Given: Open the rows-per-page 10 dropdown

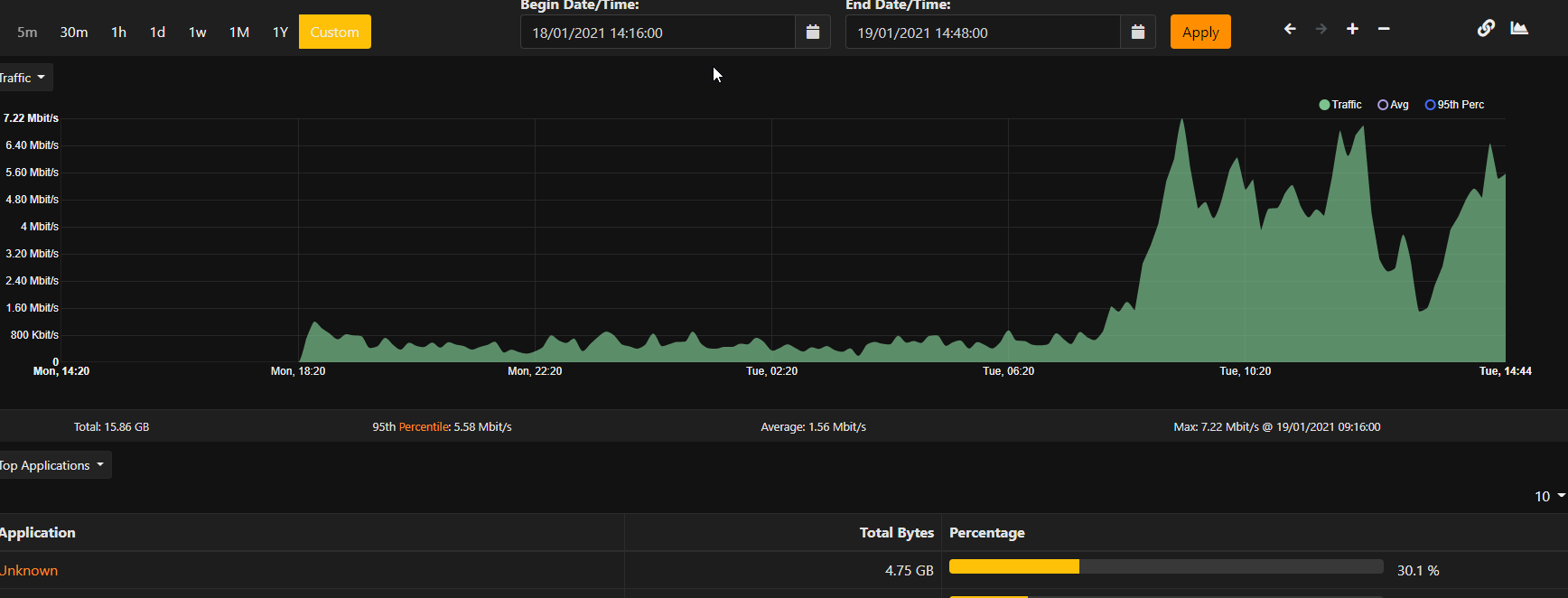Looking at the screenshot, I should click(1549, 496).
